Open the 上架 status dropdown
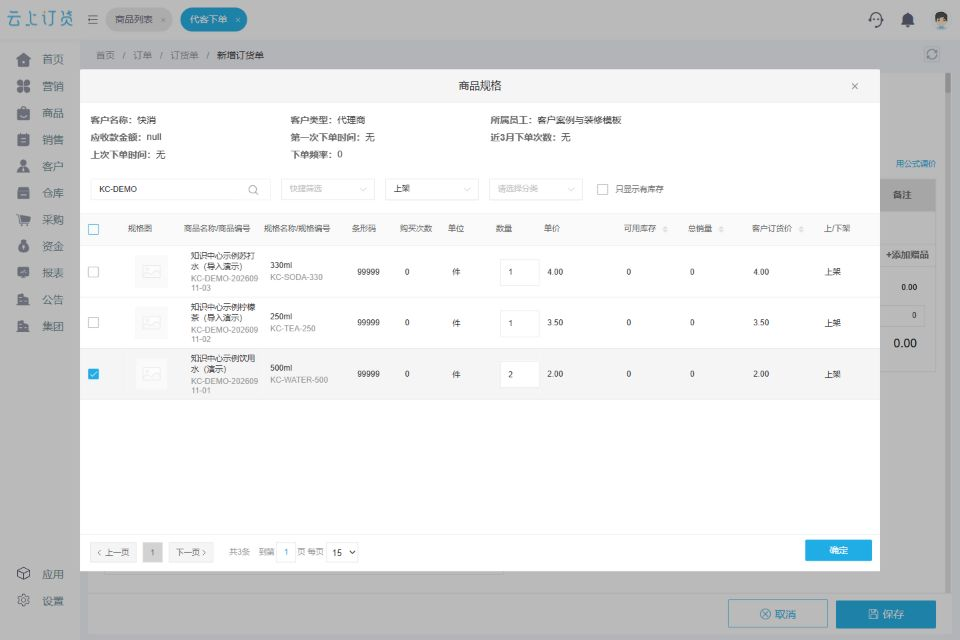This screenshot has height=640, width=960. (432, 189)
